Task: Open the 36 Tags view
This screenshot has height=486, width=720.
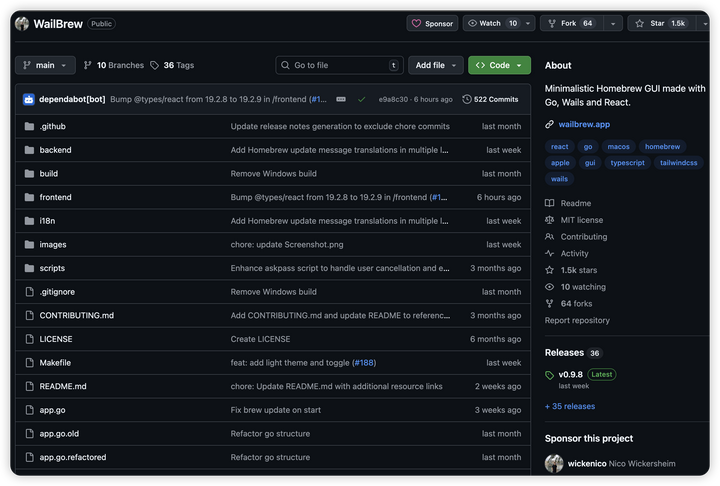Action: tap(172, 65)
